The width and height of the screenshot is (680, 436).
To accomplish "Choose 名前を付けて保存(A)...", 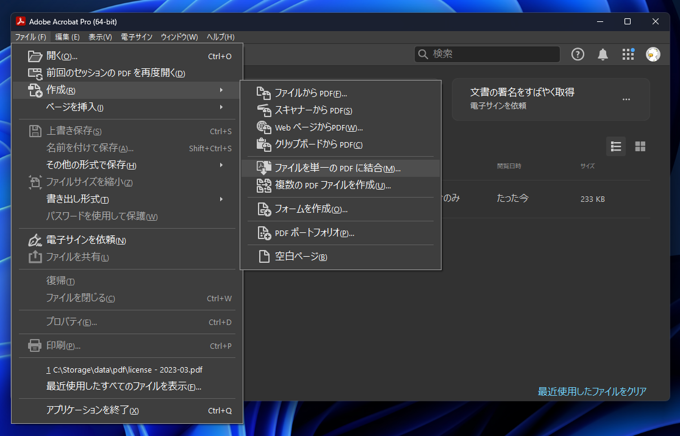I will [127, 148].
